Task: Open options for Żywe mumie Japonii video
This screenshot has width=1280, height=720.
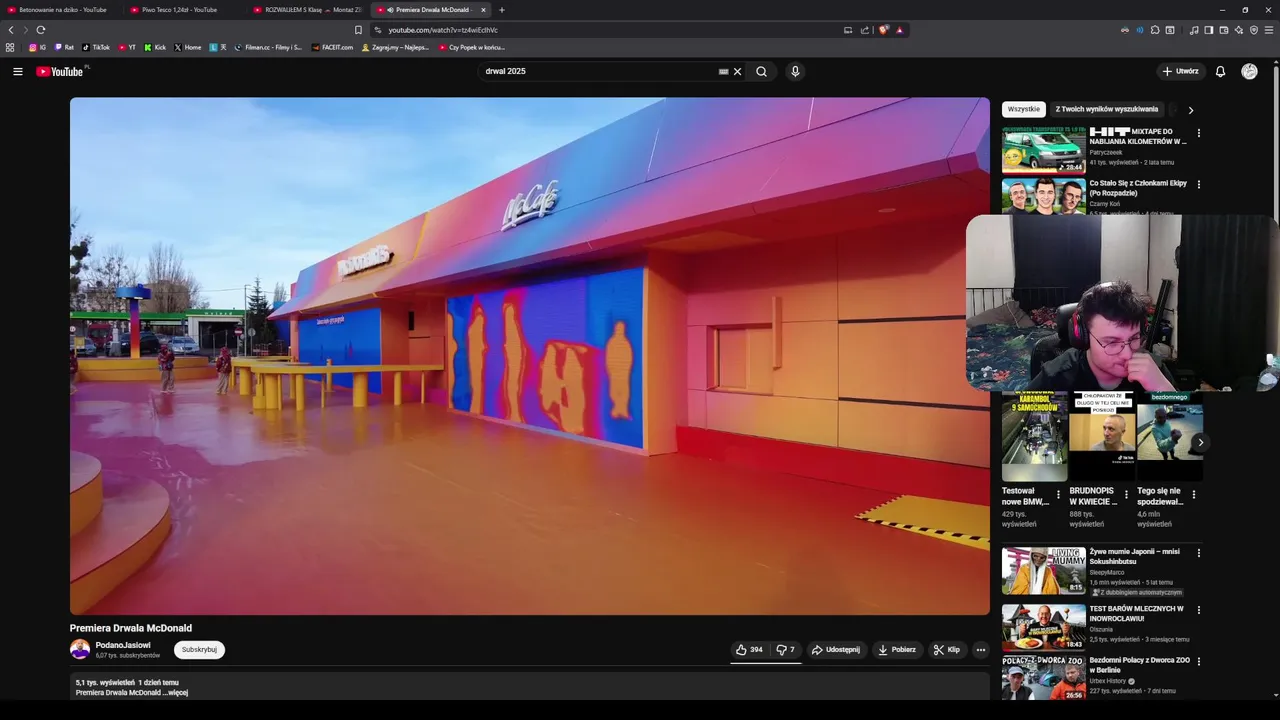Action: [1199, 553]
